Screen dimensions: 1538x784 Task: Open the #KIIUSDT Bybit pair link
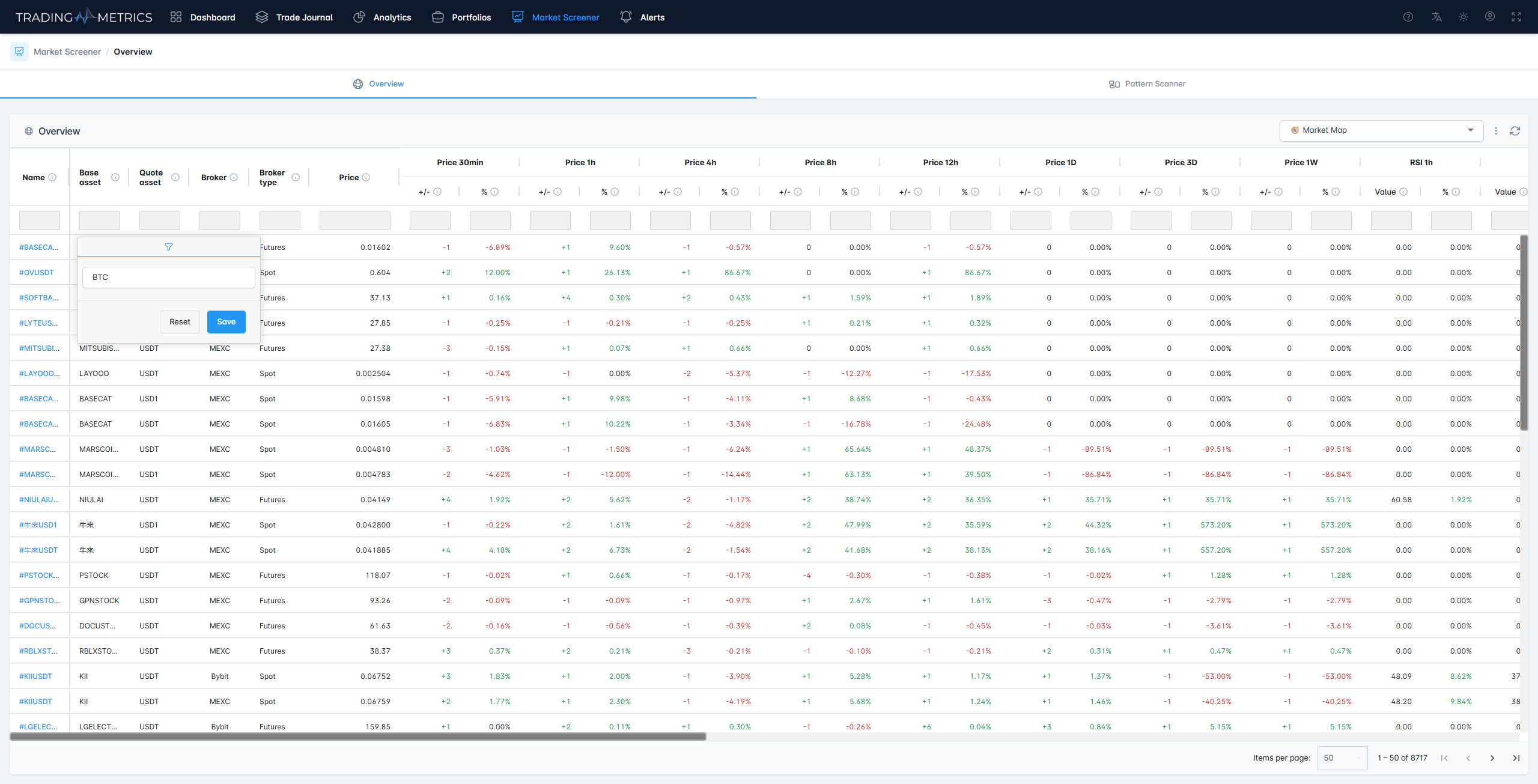[x=35, y=676]
